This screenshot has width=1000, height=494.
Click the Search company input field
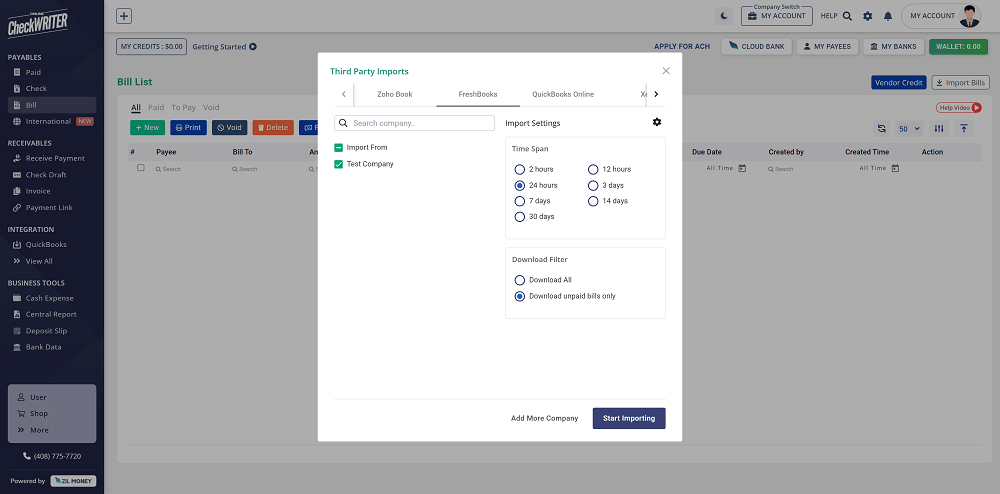point(420,123)
